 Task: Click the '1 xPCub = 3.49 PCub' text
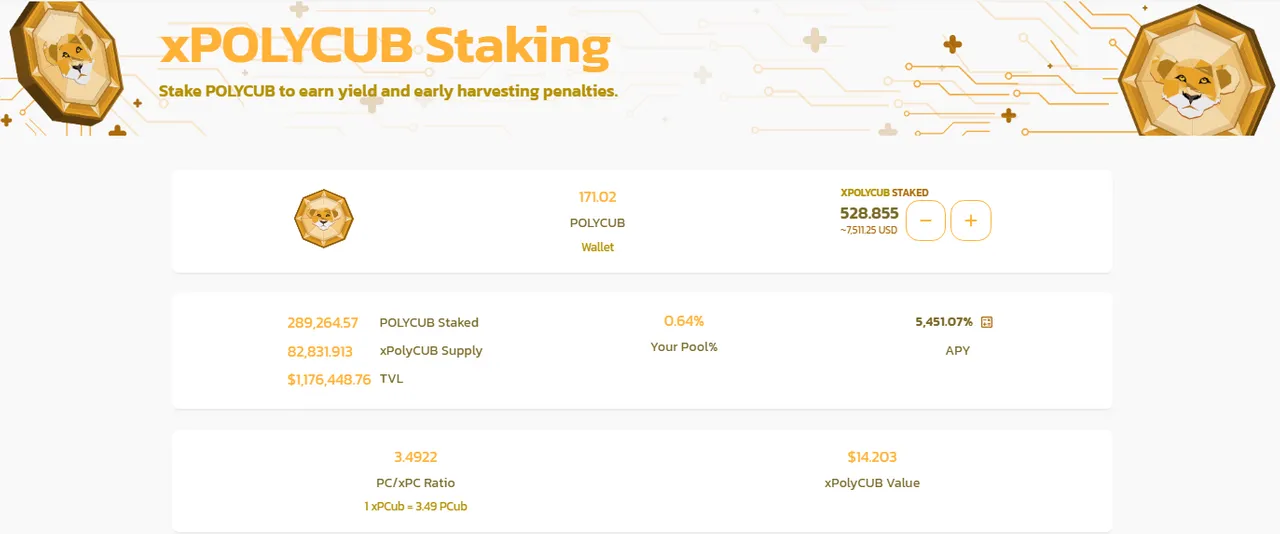[x=416, y=506]
